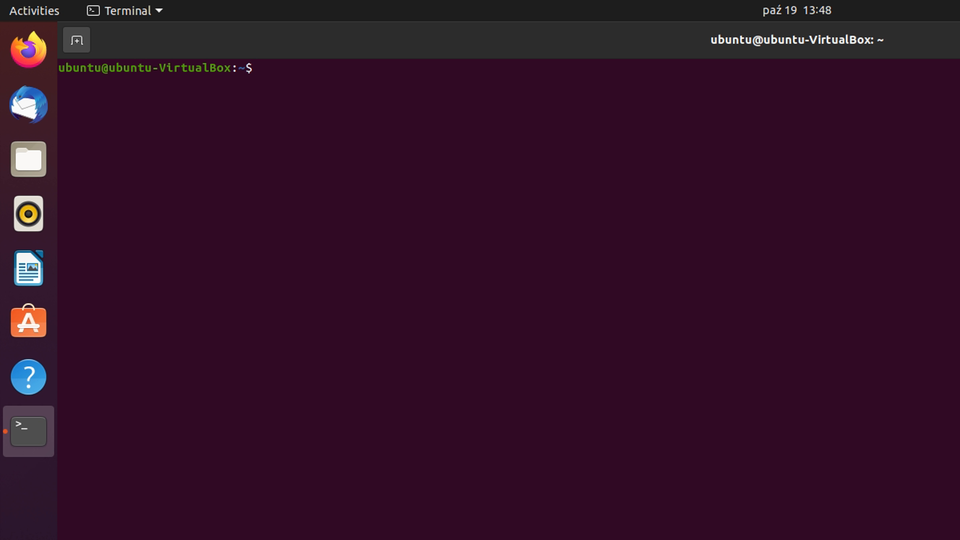Open the Help application
Viewport: 960px width, 540px height.
coord(29,377)
